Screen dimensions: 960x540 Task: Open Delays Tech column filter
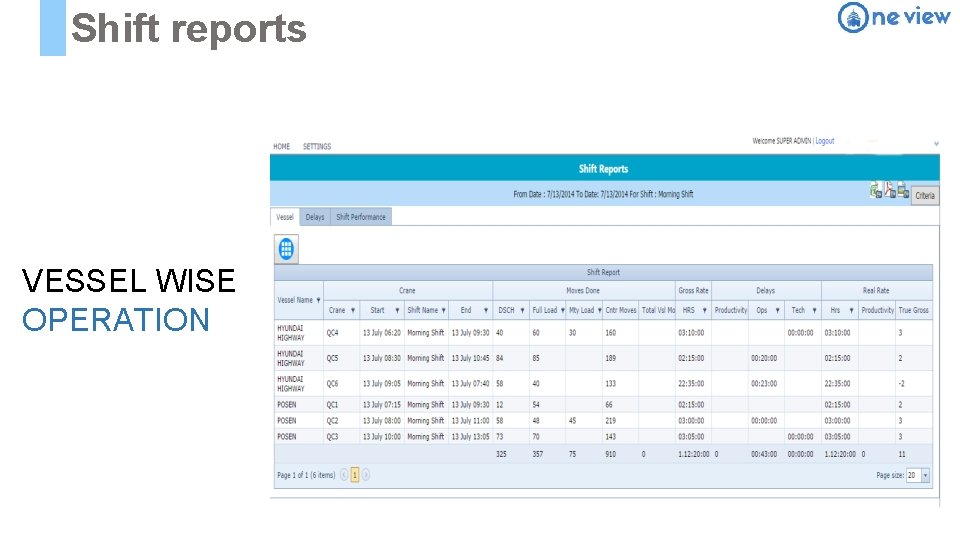(x=814, y=310)
